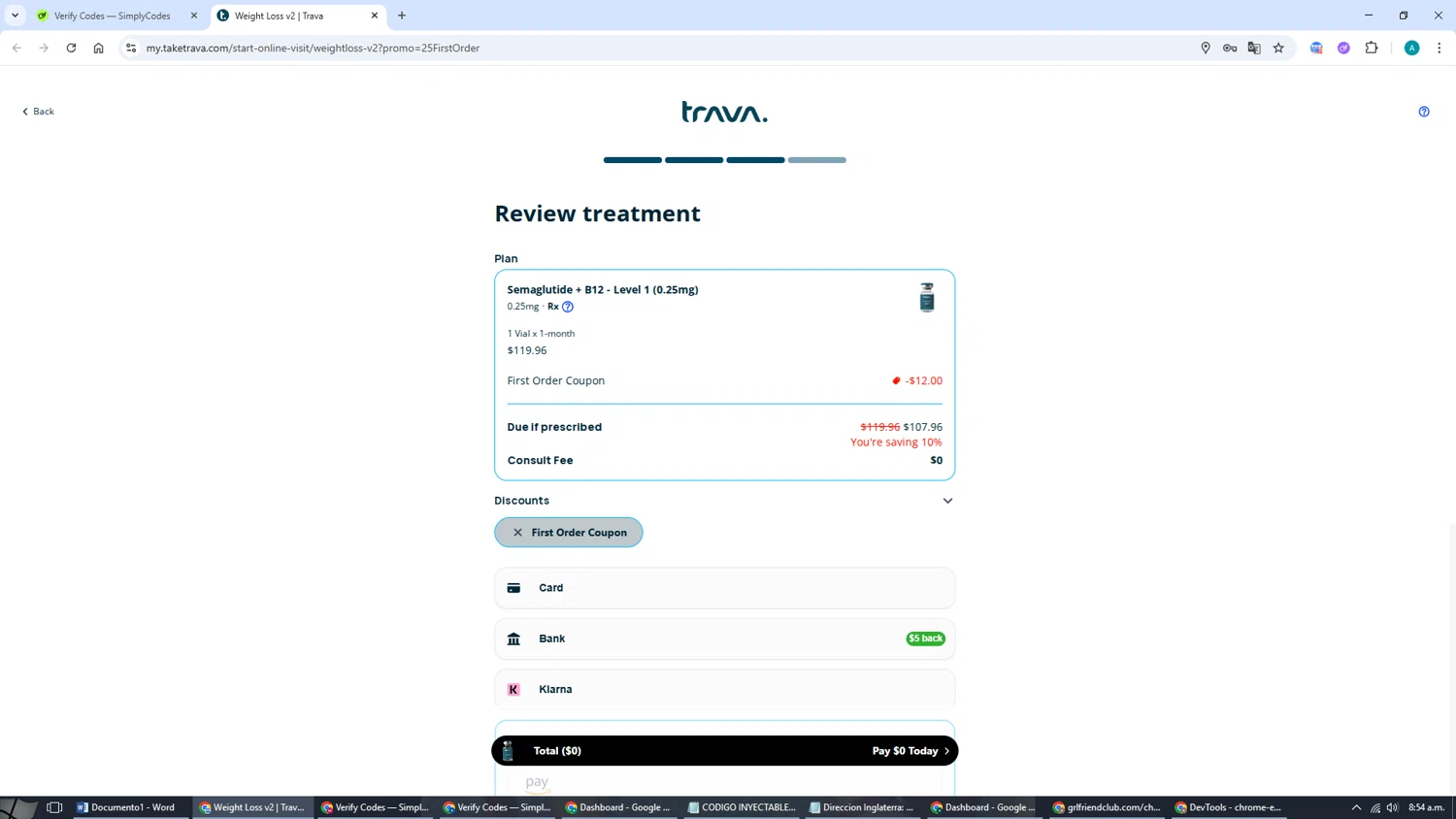
Task: Click the Trava logo
Action: 724,112
